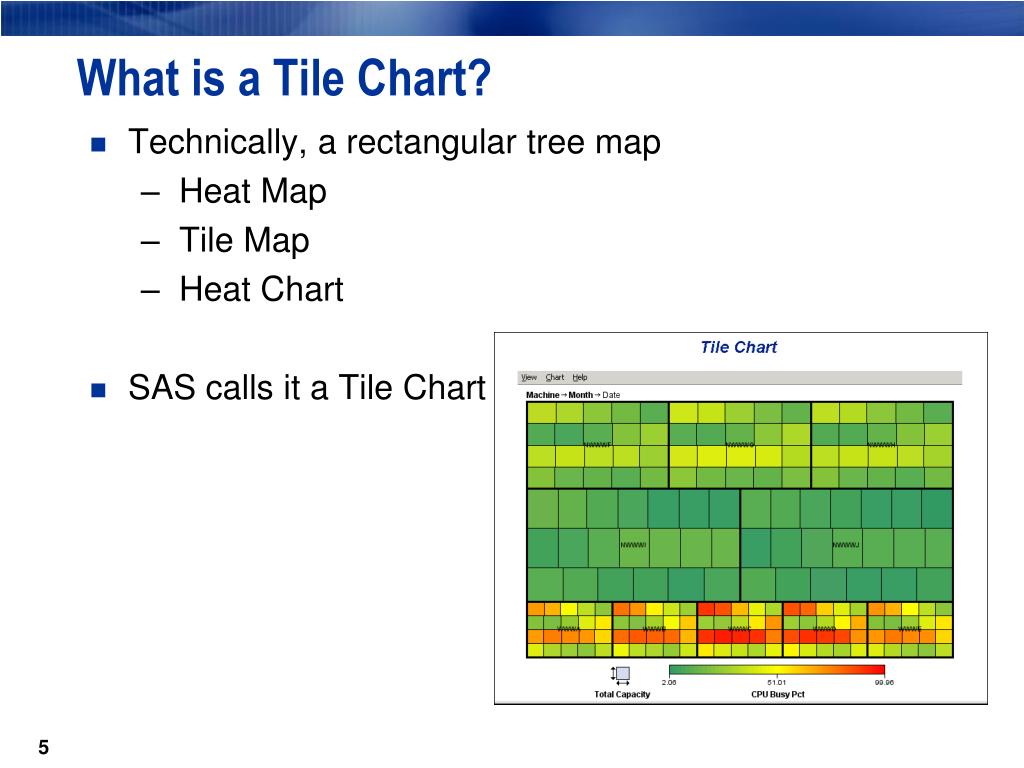Select the NWWWF machine tile label
Screen dimensions: 1024x768
tap(597, 445)
